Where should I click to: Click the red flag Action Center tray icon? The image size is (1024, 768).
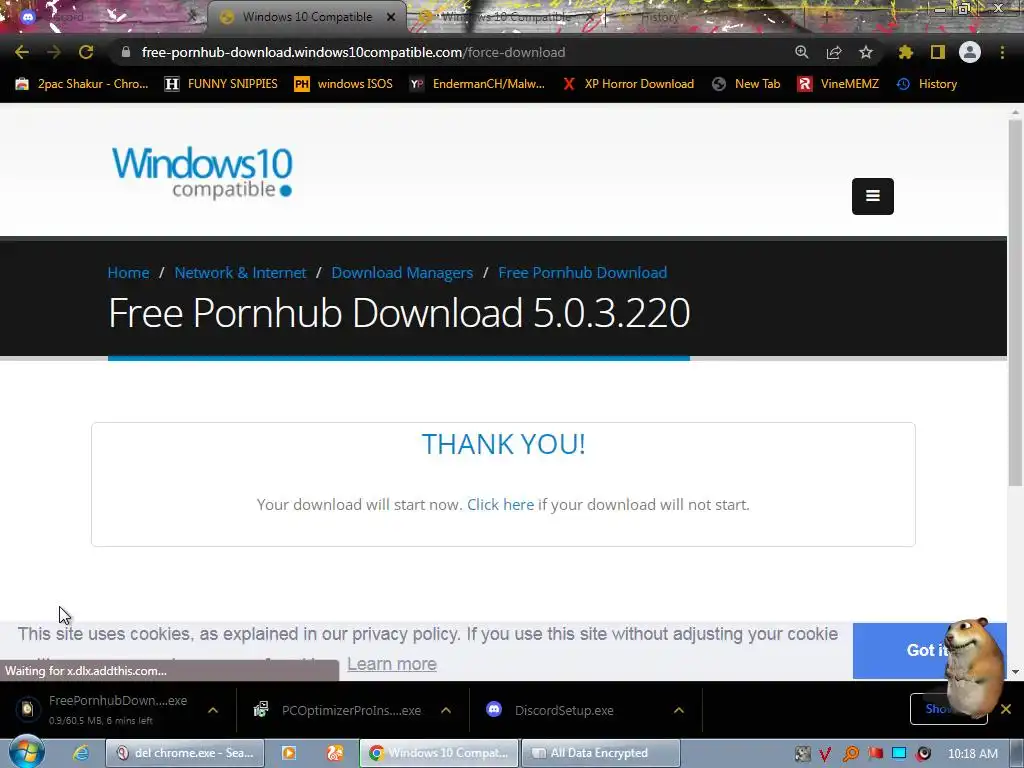(x=875, y=754)
